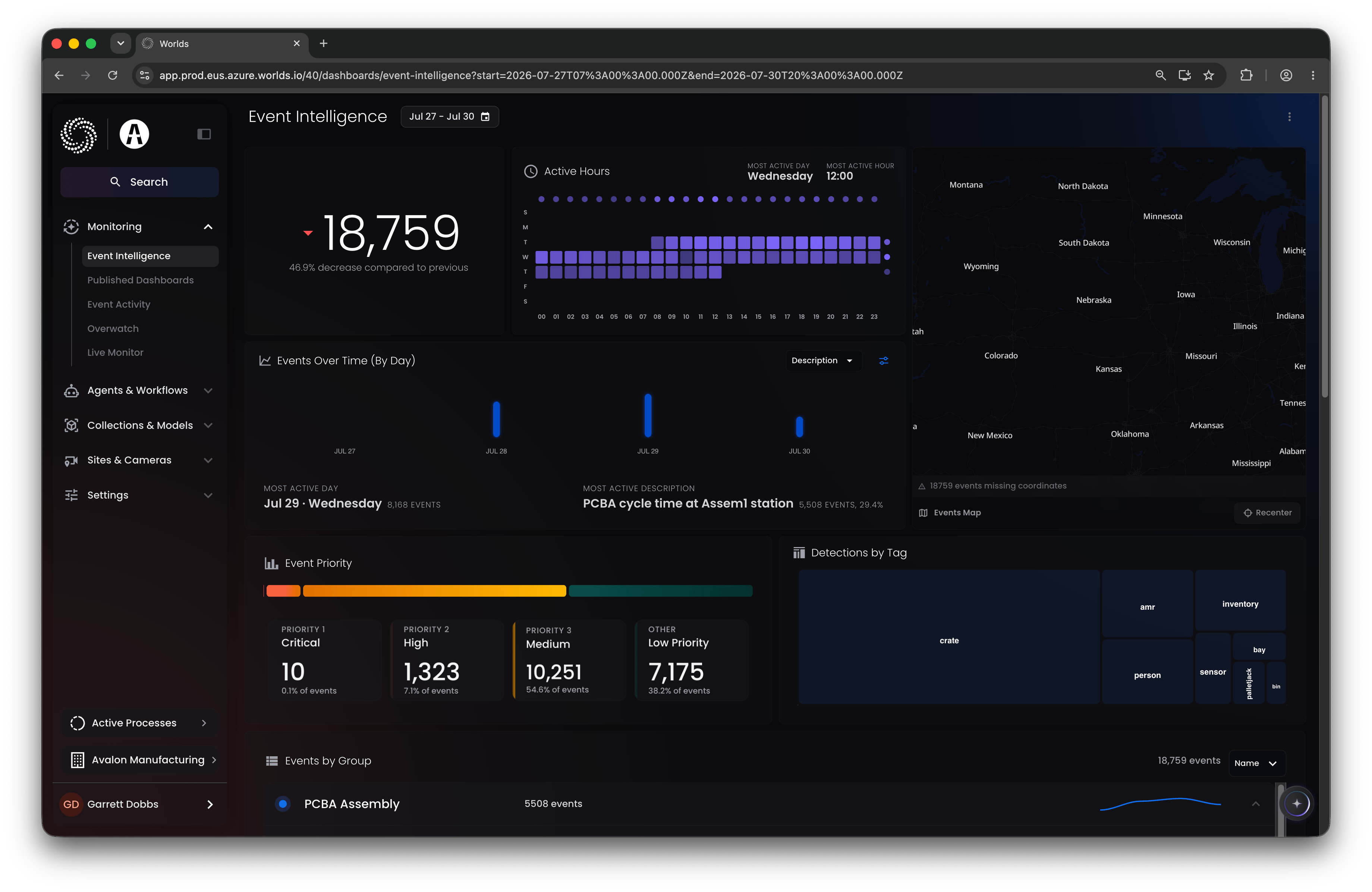Click the Detections by Tag table icon
This screenshot has height=892, width=1372.
[x=799, y=553]
